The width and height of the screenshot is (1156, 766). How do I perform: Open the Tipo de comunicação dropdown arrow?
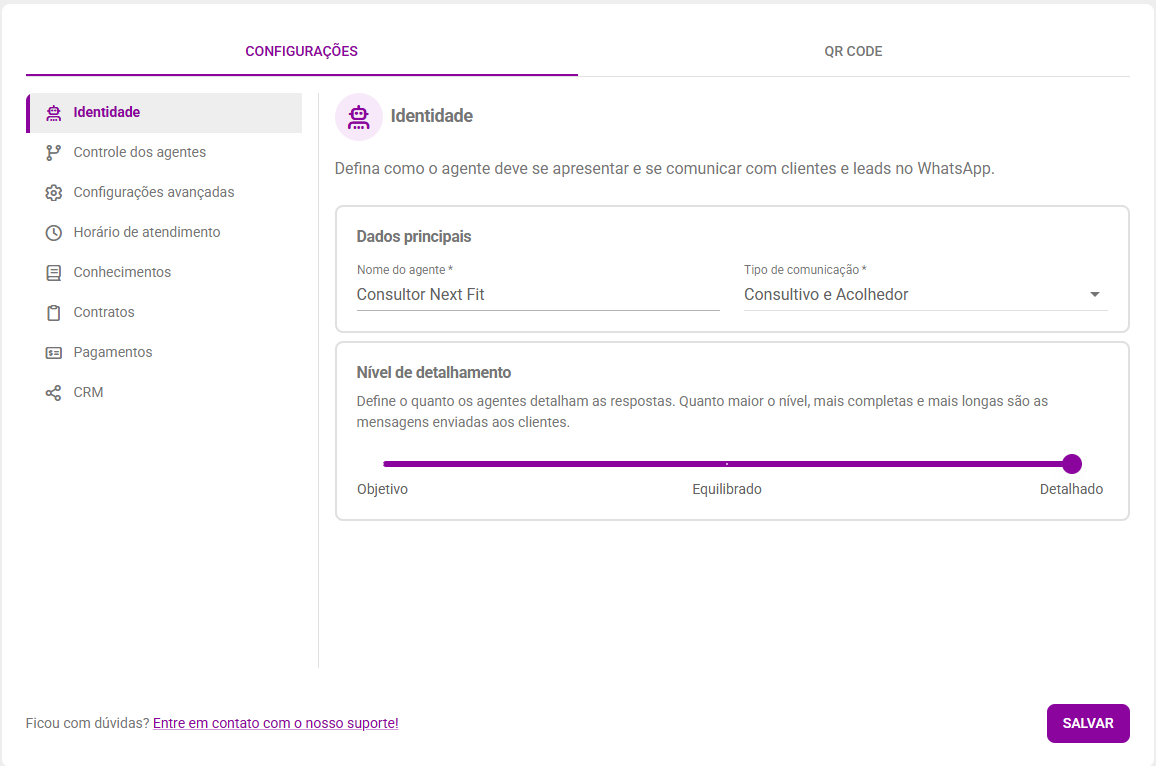coord(1095,294)
